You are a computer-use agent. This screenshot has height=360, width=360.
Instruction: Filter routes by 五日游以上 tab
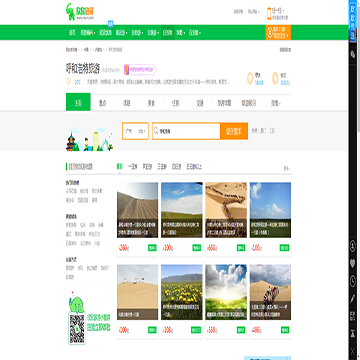tap(194, 167)
